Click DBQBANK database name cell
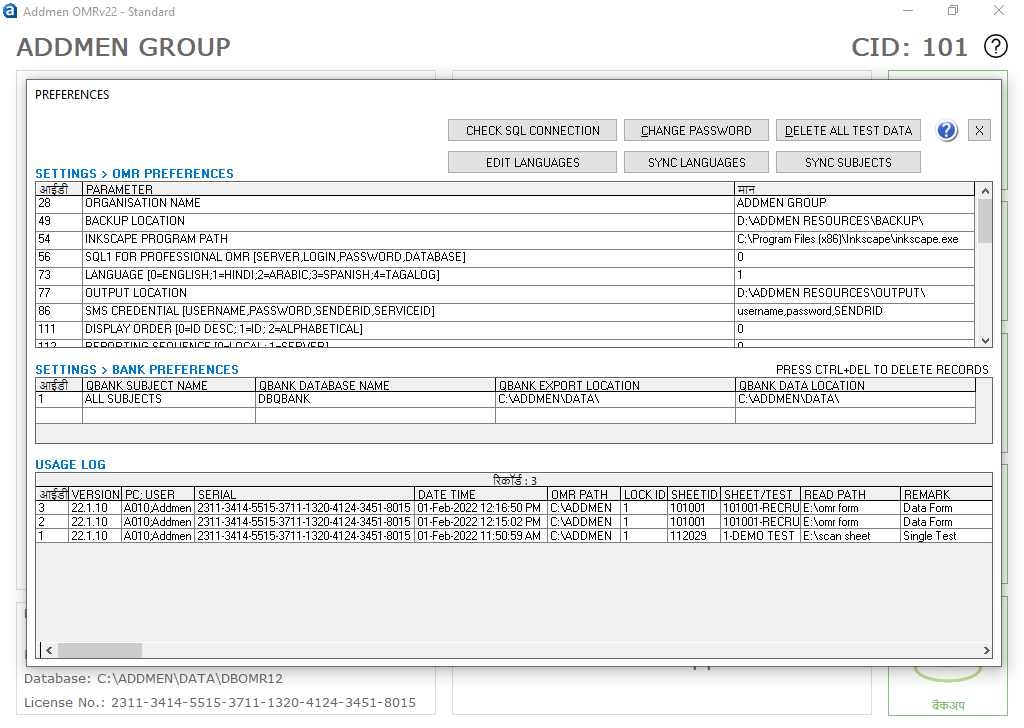1024x728 pixels. click(x=376, y=399)
